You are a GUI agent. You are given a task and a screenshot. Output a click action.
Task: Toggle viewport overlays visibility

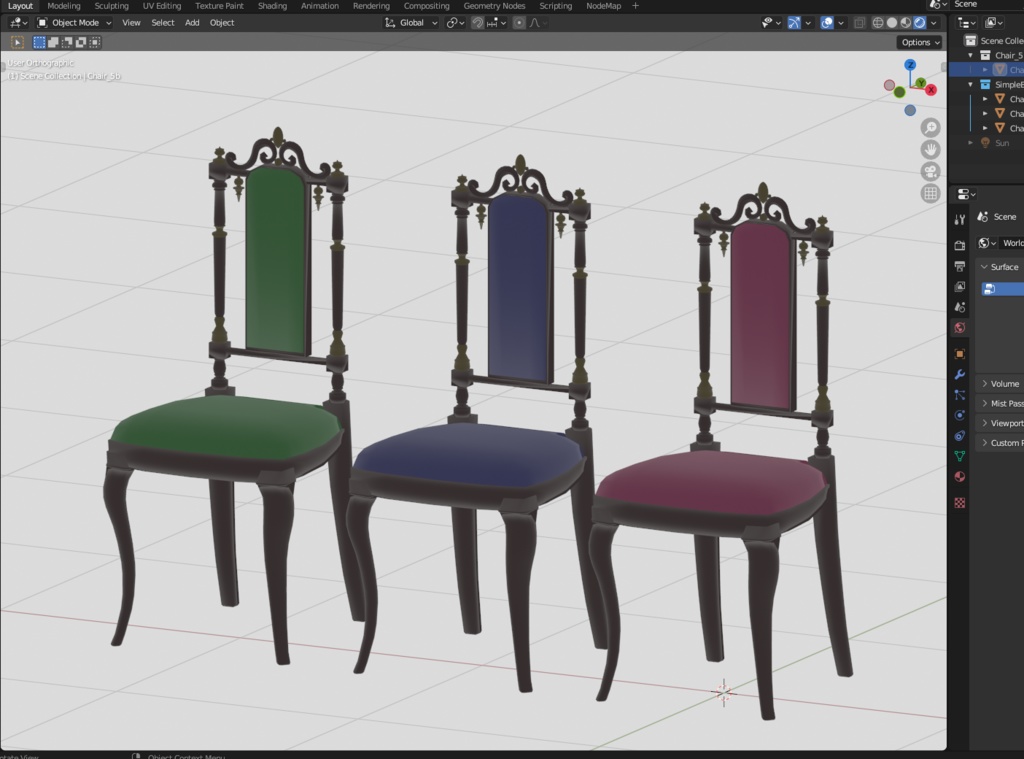tap(827, 22)
